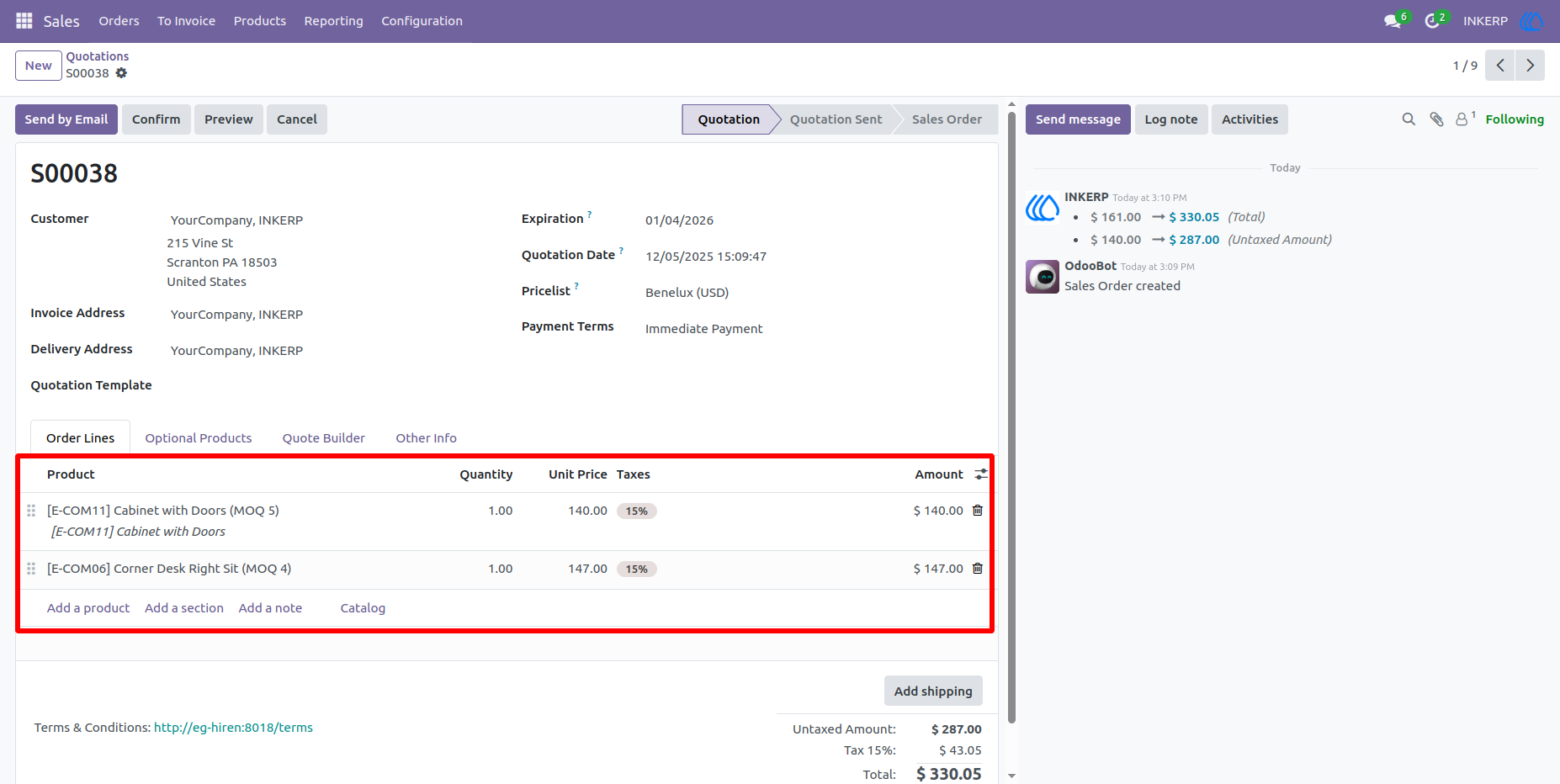This screenshot has width=1560, height=784.
Task: Open the Products menu
Action: (x=260, y=21)
